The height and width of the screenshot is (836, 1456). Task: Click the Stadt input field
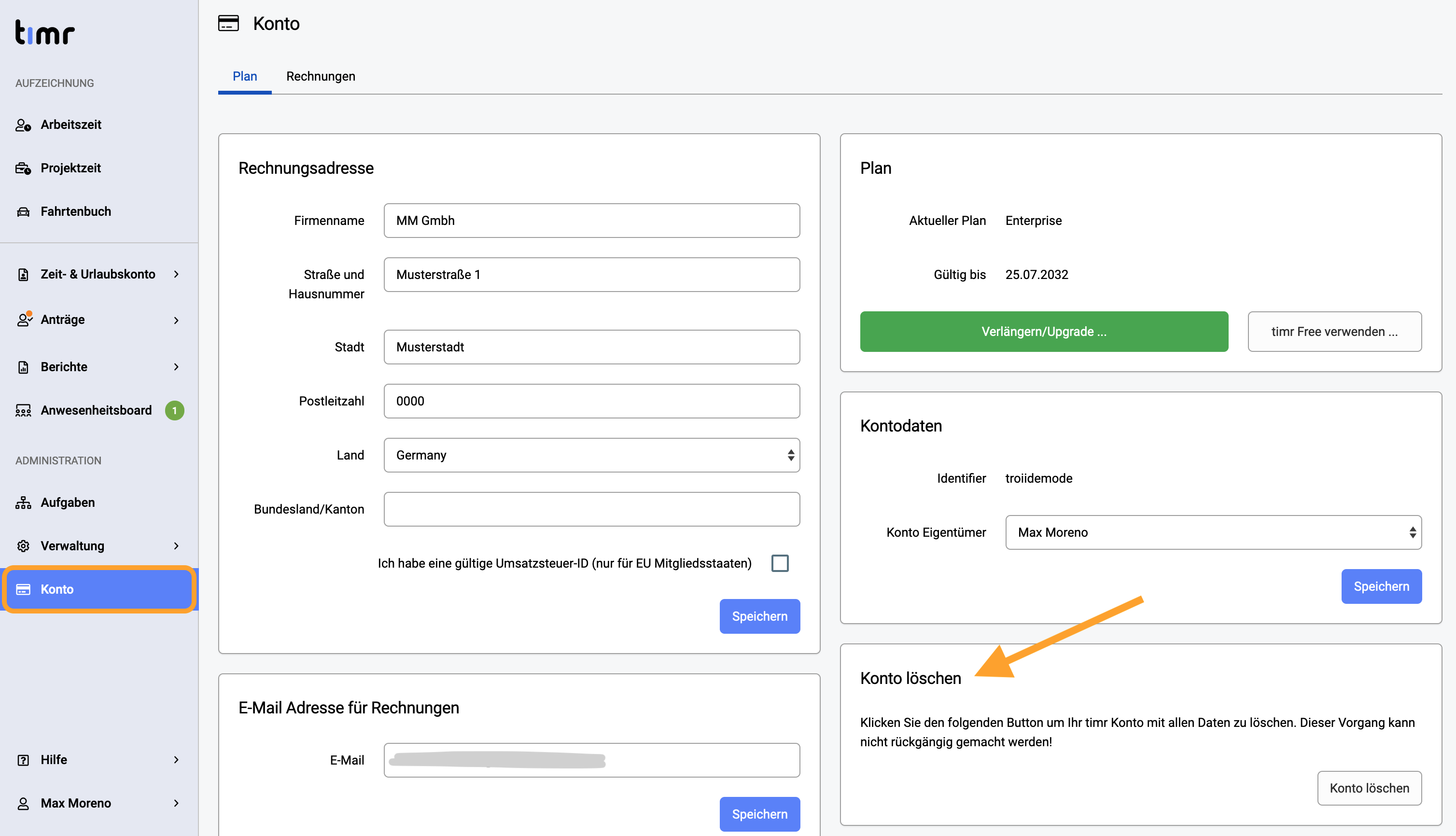pos(591,347)
